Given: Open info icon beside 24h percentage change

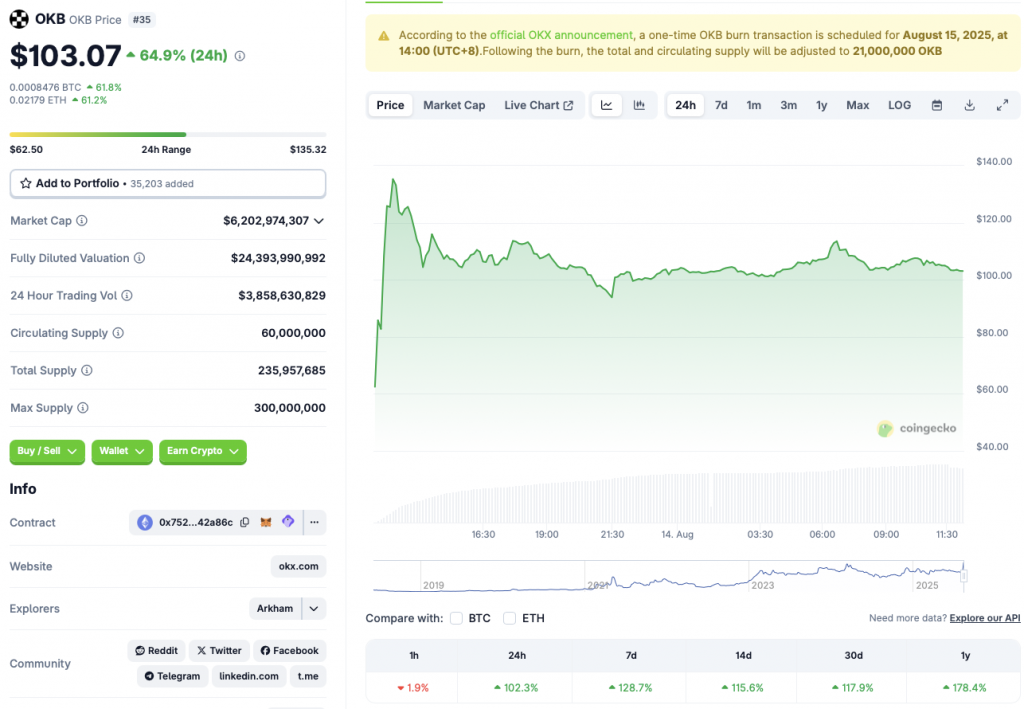Looking at the screenshot, I should [x=240, y=56].
